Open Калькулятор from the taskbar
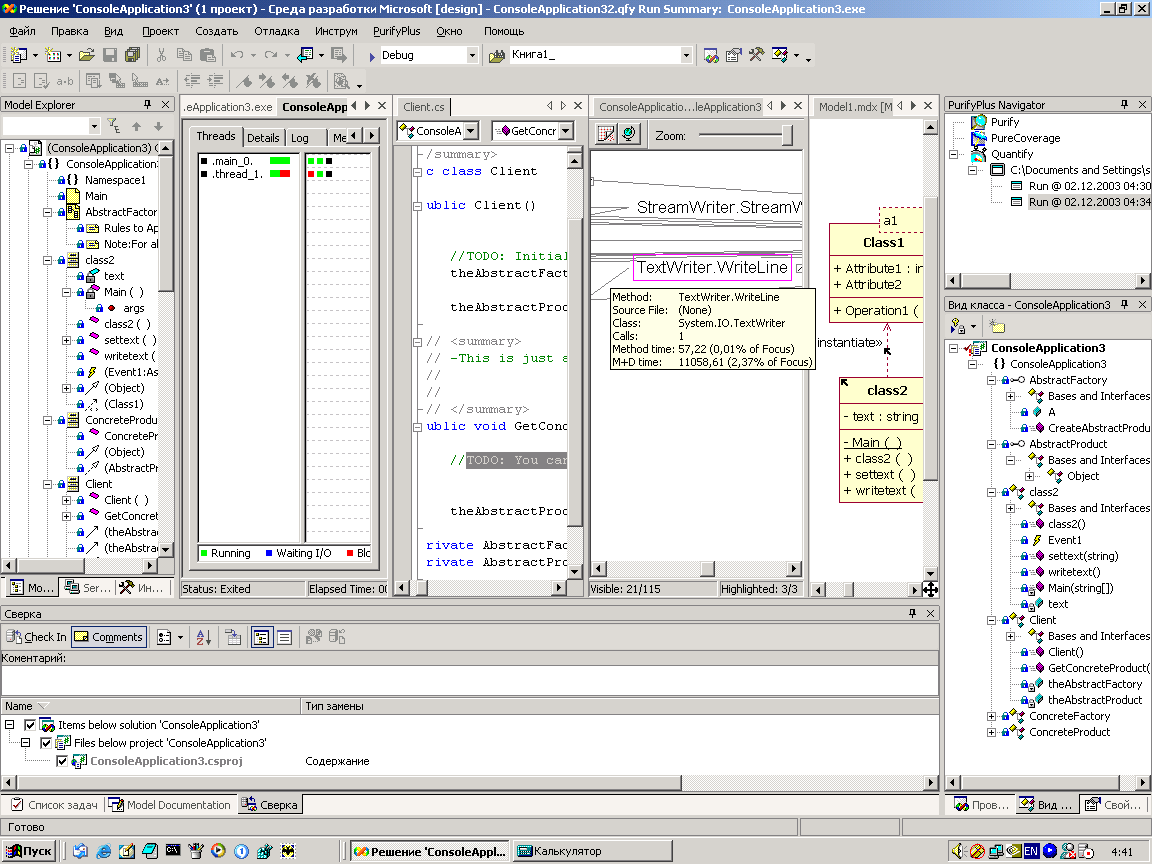Image resolution: width=1152 pixels, height=864 pixels. [592, 852]
